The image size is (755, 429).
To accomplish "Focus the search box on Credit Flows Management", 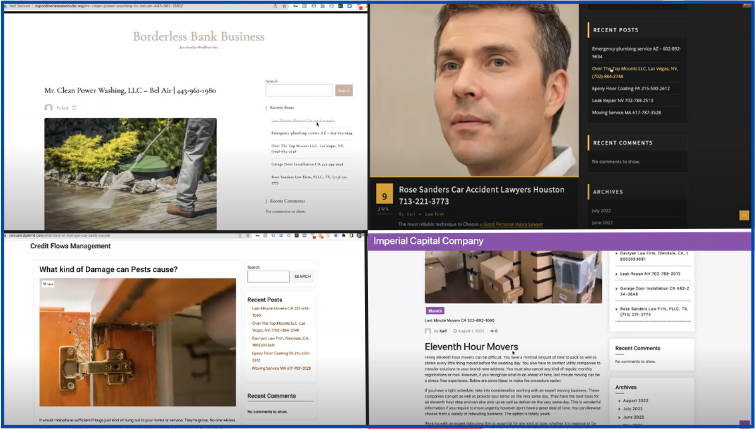I will point(268,276).
